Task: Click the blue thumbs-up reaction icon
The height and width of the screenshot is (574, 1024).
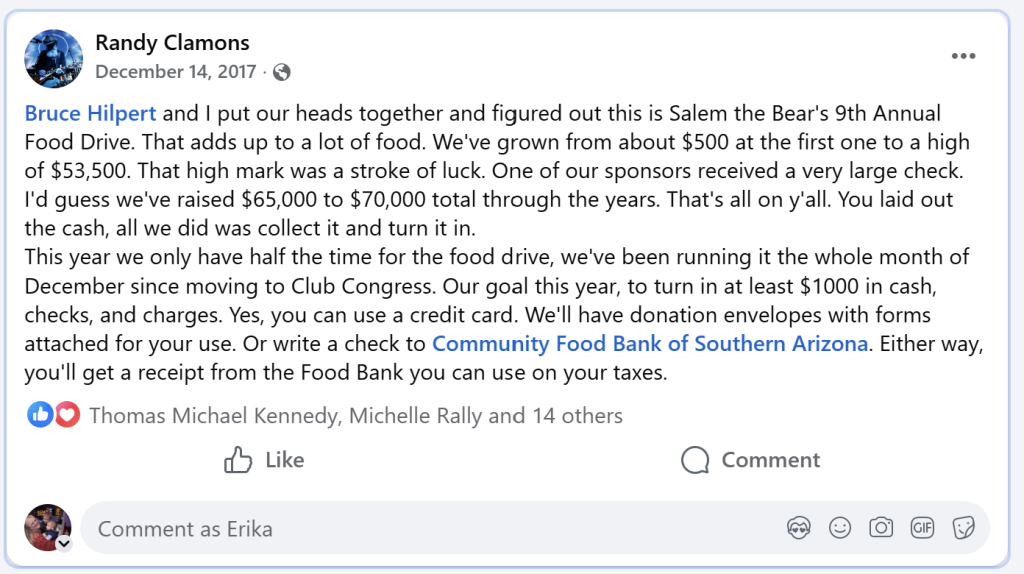Action: click(40, 415)
